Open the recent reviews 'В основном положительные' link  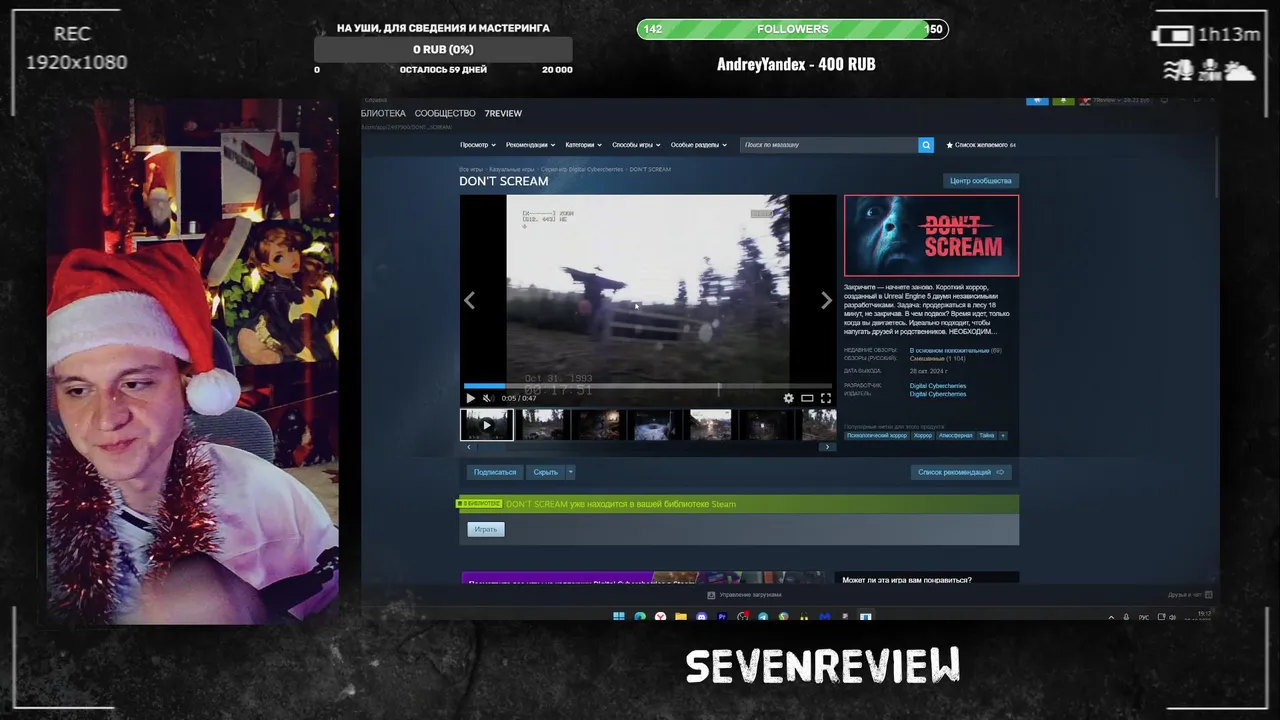coord(949,350)
